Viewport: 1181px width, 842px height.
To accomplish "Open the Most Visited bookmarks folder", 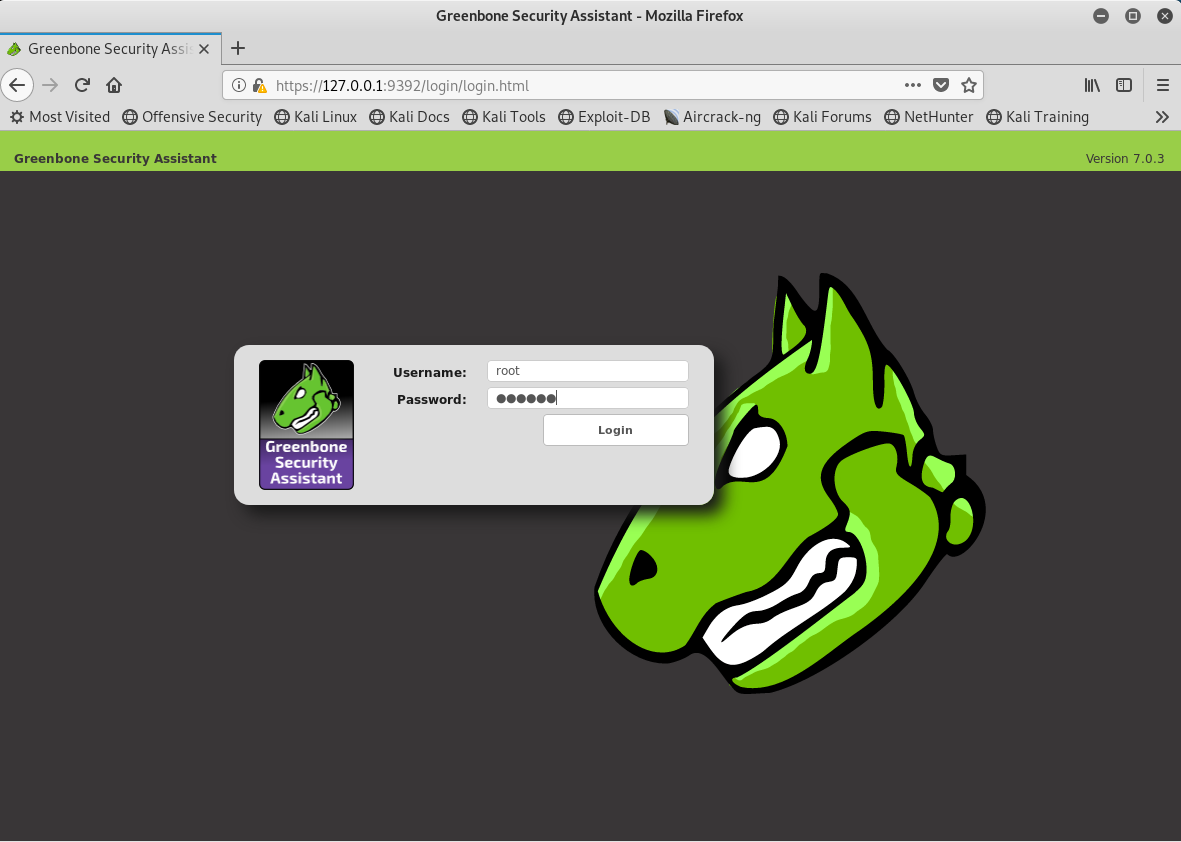I will tap(60, 117).
